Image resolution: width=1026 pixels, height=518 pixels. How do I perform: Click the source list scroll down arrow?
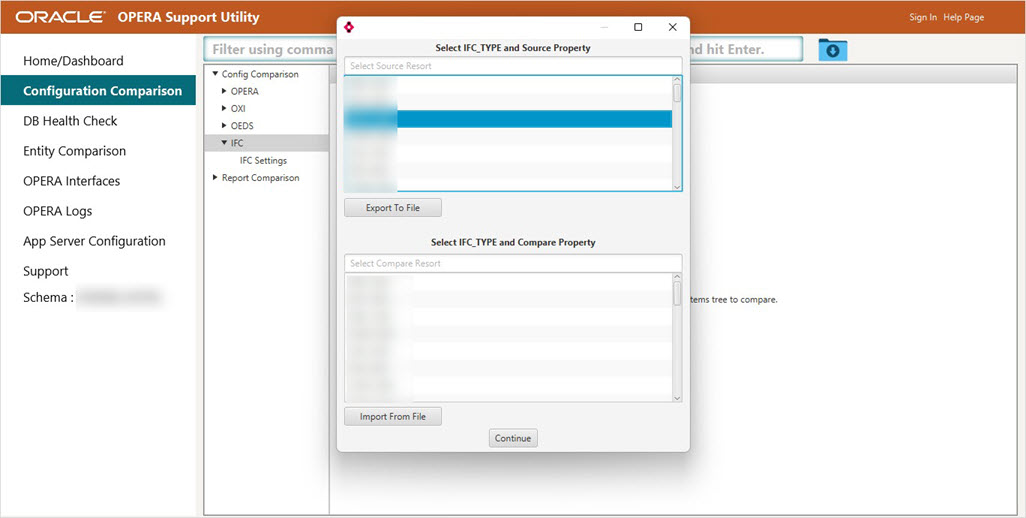(x=677, y=186)
